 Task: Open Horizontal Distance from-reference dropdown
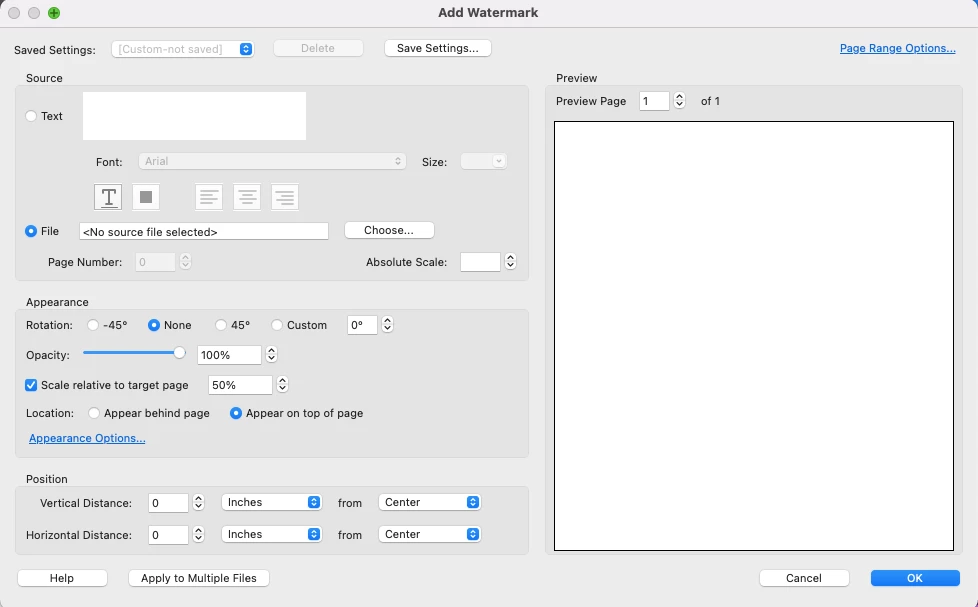(429, 534)
